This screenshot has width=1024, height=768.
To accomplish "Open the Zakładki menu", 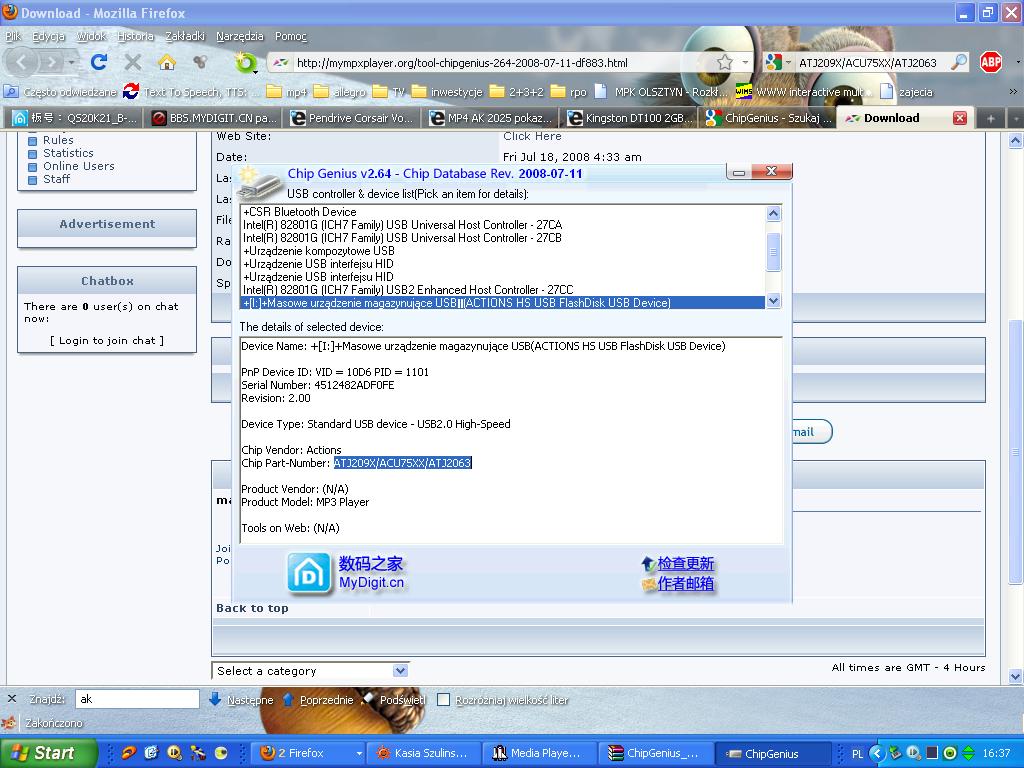I will pos(185,36).
